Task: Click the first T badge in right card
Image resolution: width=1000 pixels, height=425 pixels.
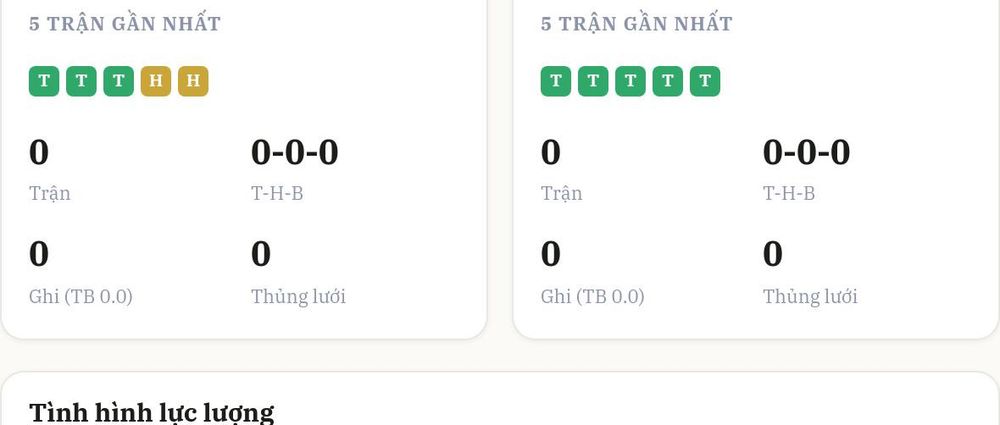Action: (555, 81)
